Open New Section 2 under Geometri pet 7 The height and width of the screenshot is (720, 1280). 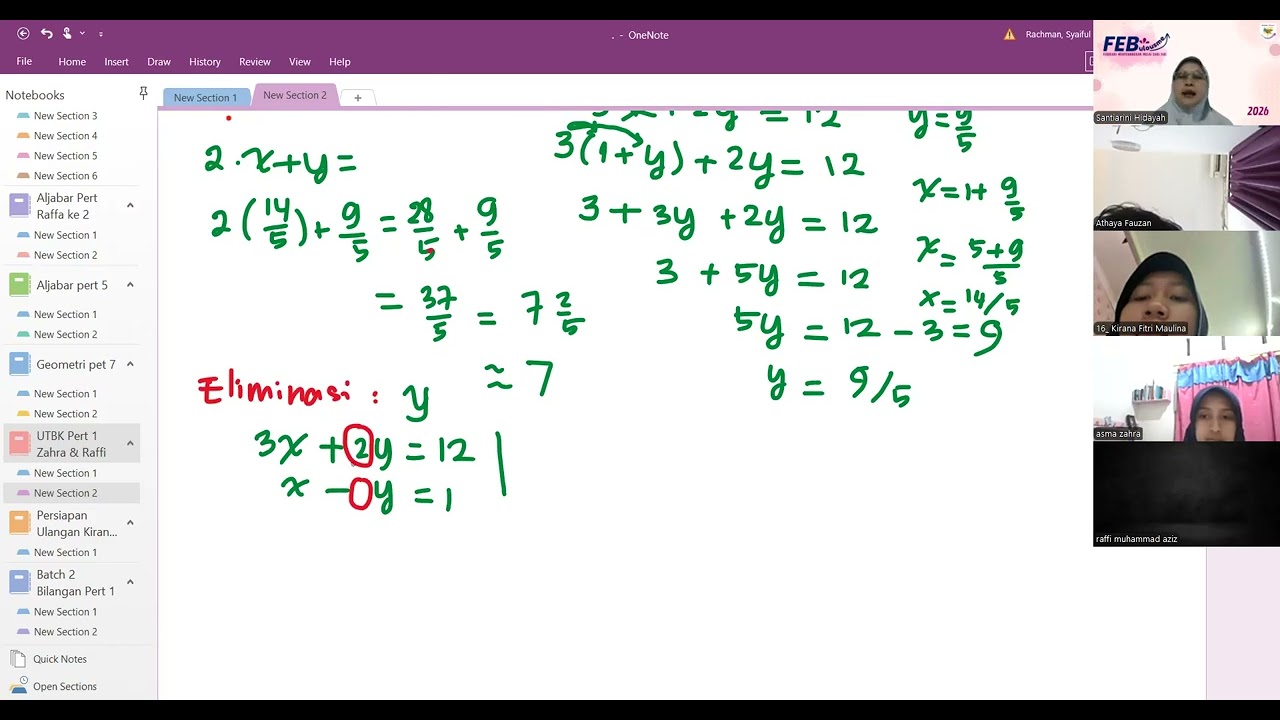(65, 414)
